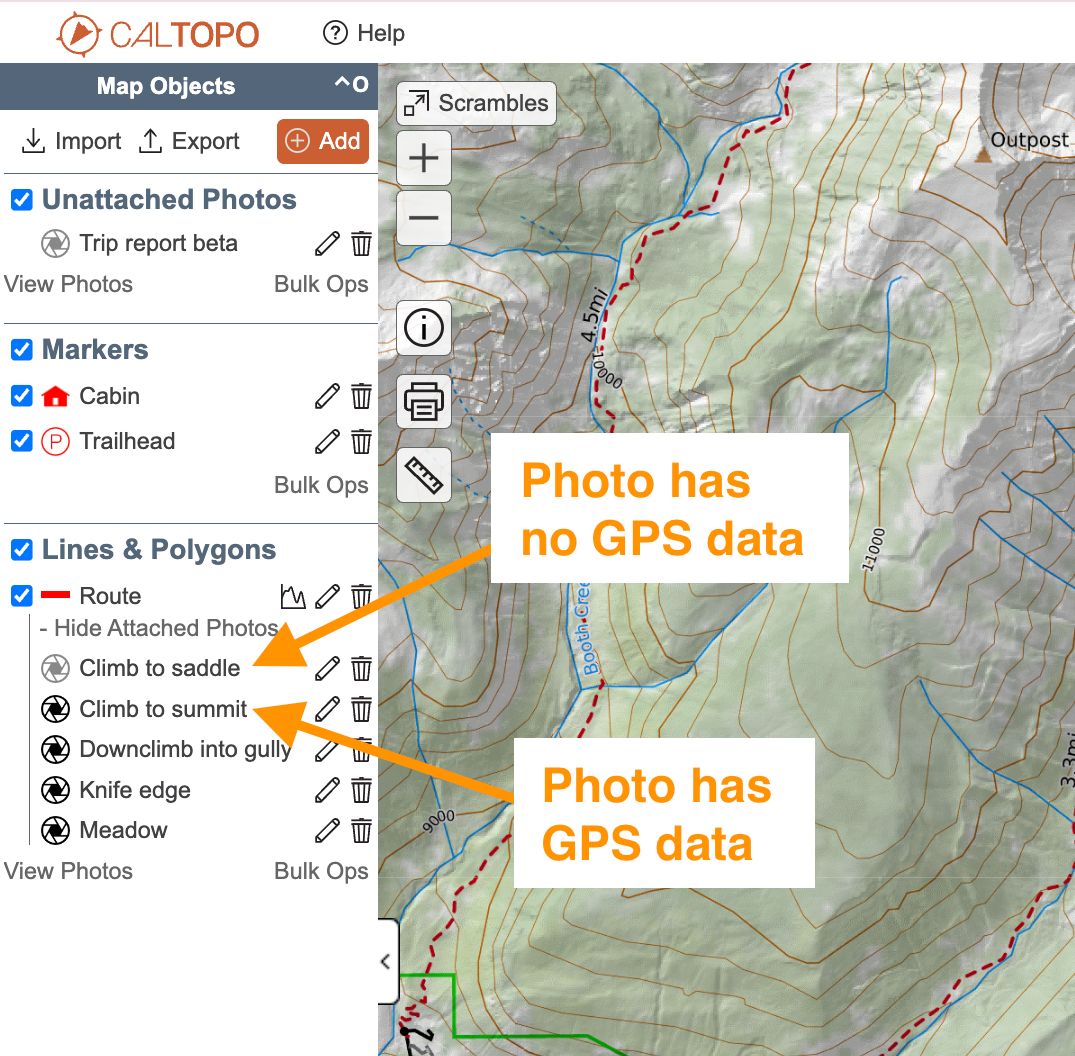Screen dimensions: 1075x1056
Task: Click the red Route line color swatch
Action: point(57,596)
